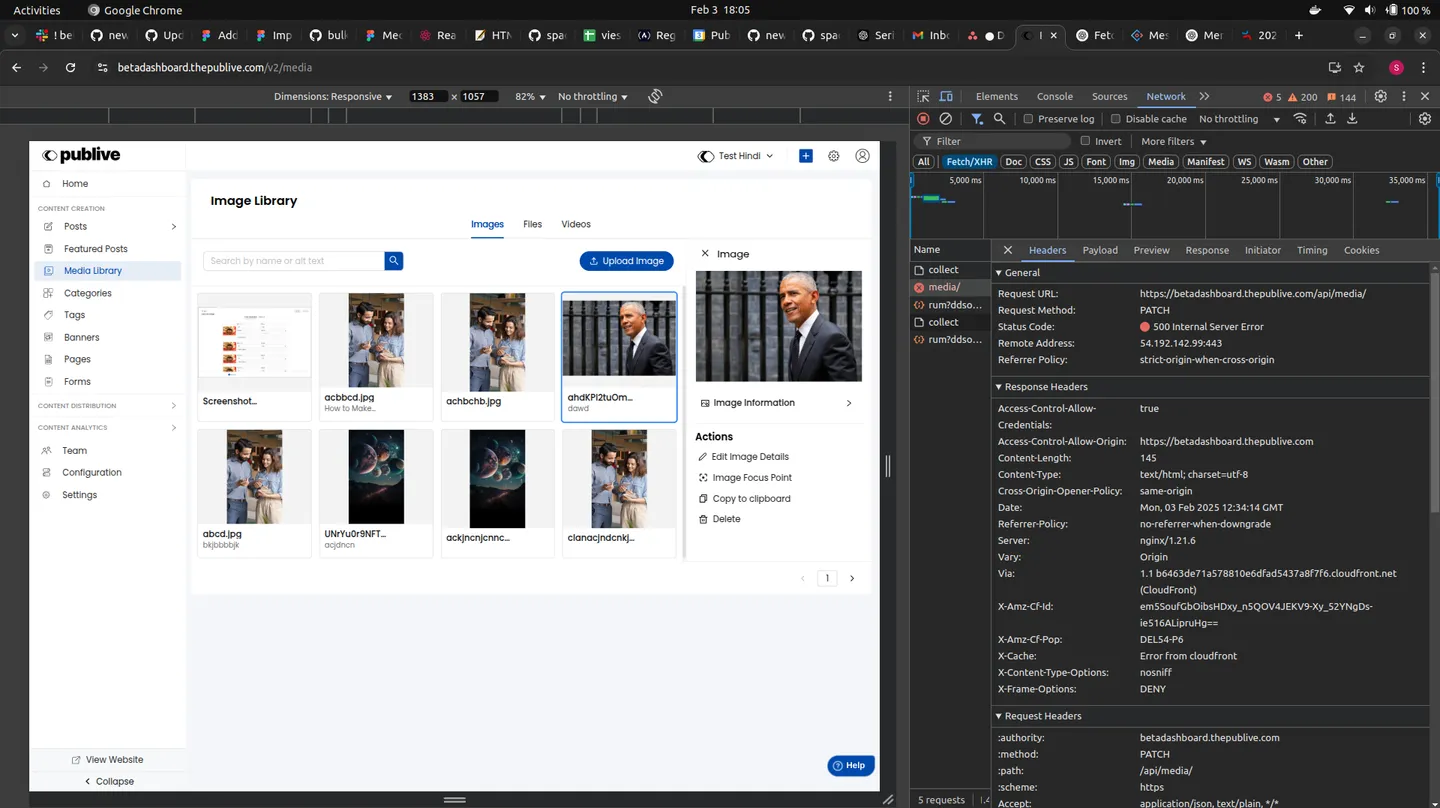Expand the Posts sidebar item chevron

tap(174, 227)
